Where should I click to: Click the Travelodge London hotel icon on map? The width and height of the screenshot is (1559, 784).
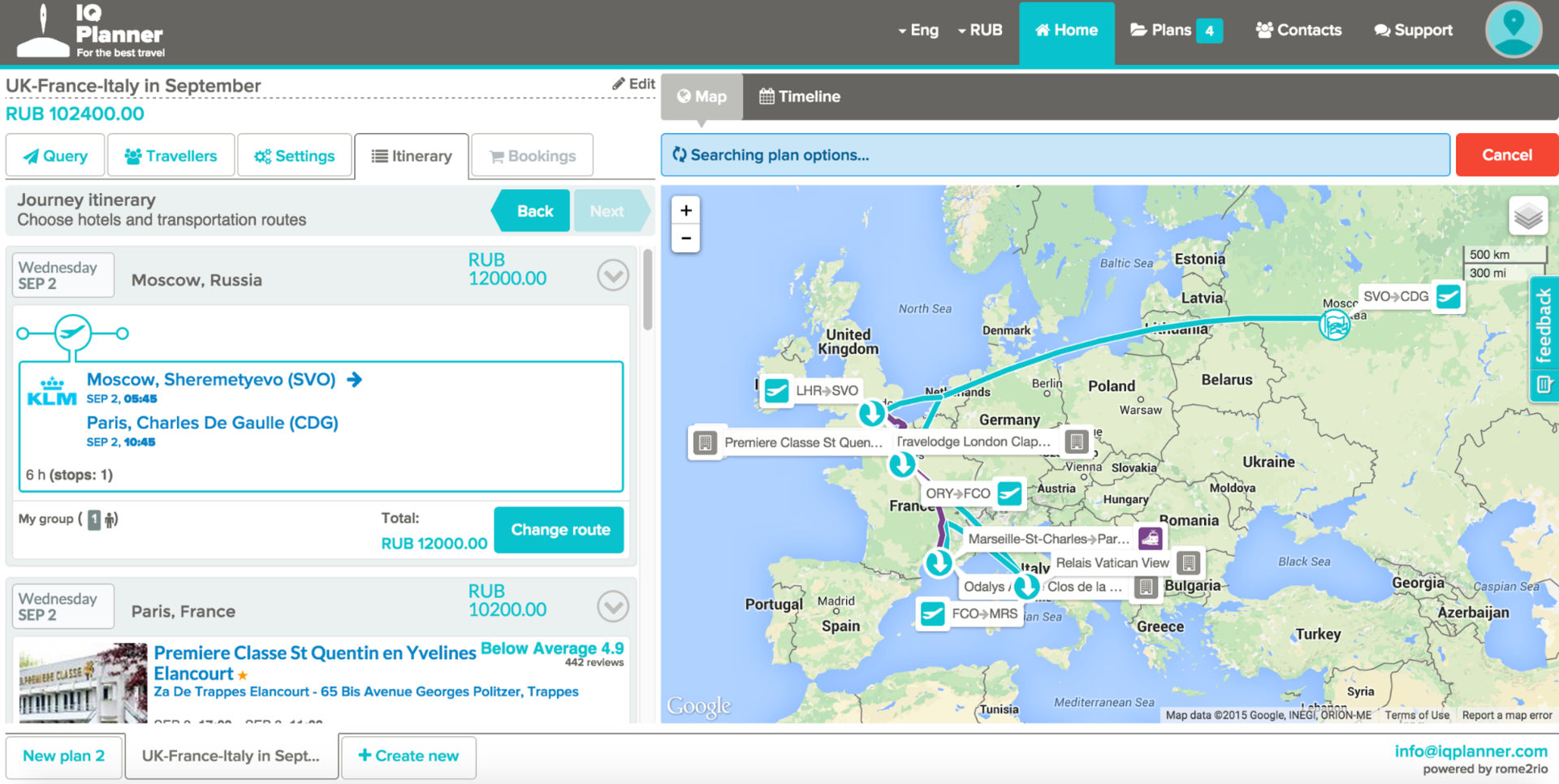pos(1077,442)
